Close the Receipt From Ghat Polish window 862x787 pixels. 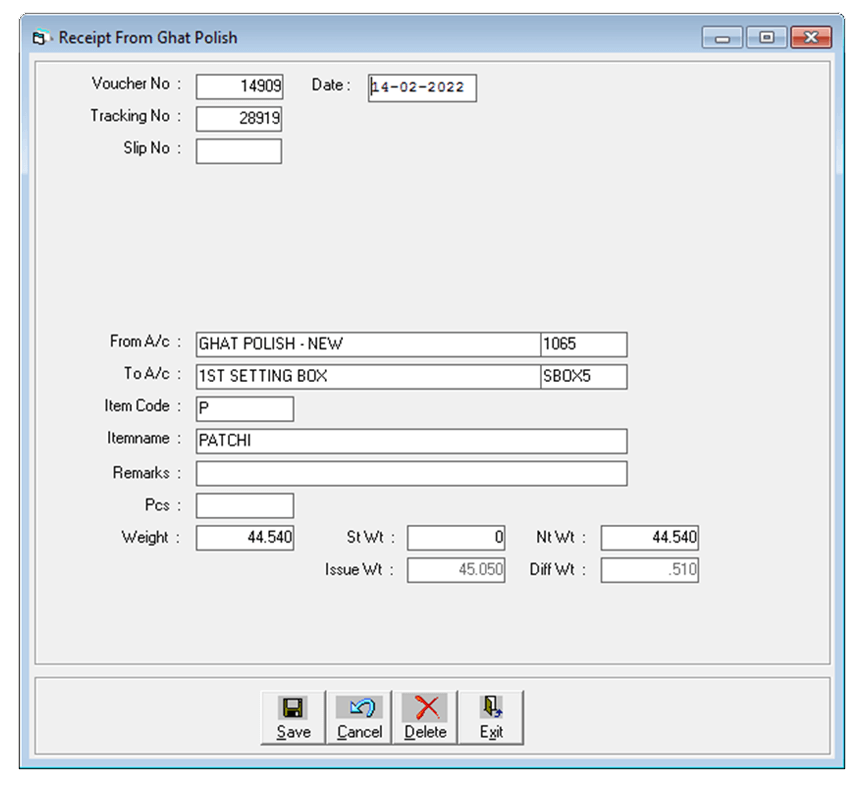811,38
